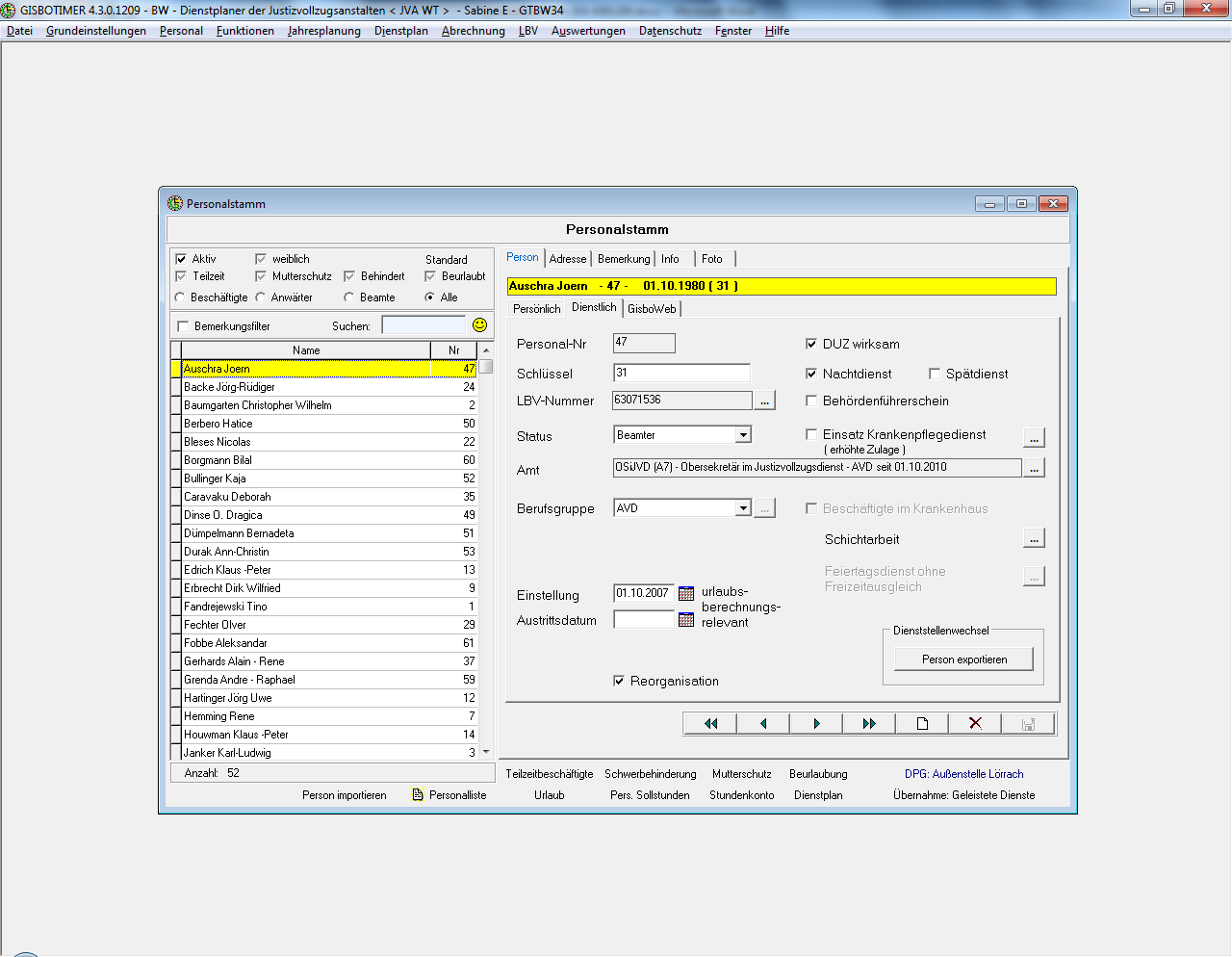The width and height of the screenshot is (1232, 957).
Task: Jump to last record navigation button
Action: [869, 724]
